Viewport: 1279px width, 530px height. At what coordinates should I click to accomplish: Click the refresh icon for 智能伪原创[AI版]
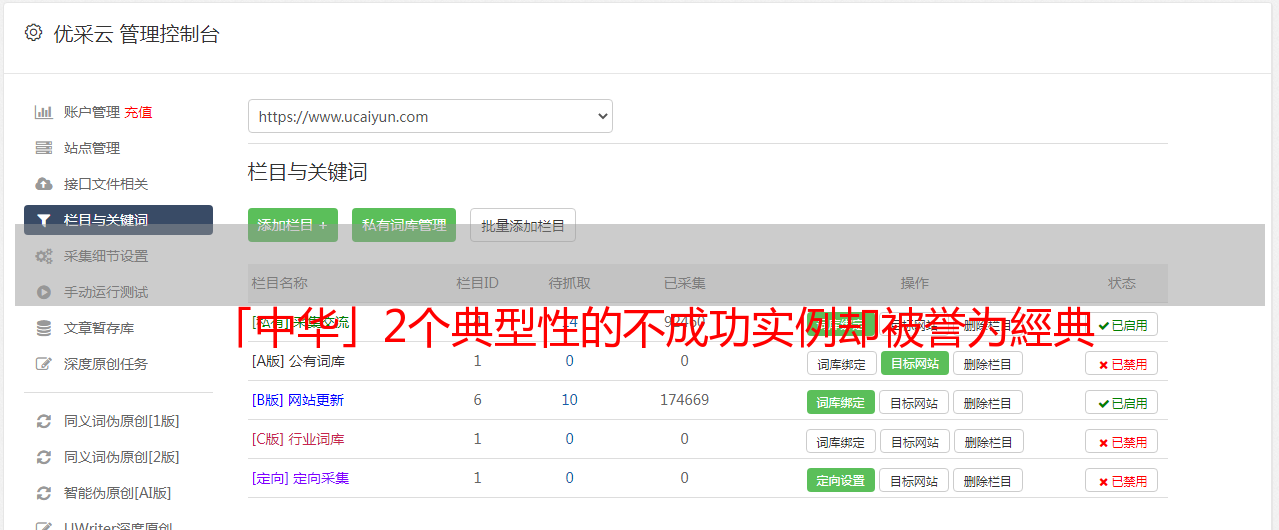(43, 493)
